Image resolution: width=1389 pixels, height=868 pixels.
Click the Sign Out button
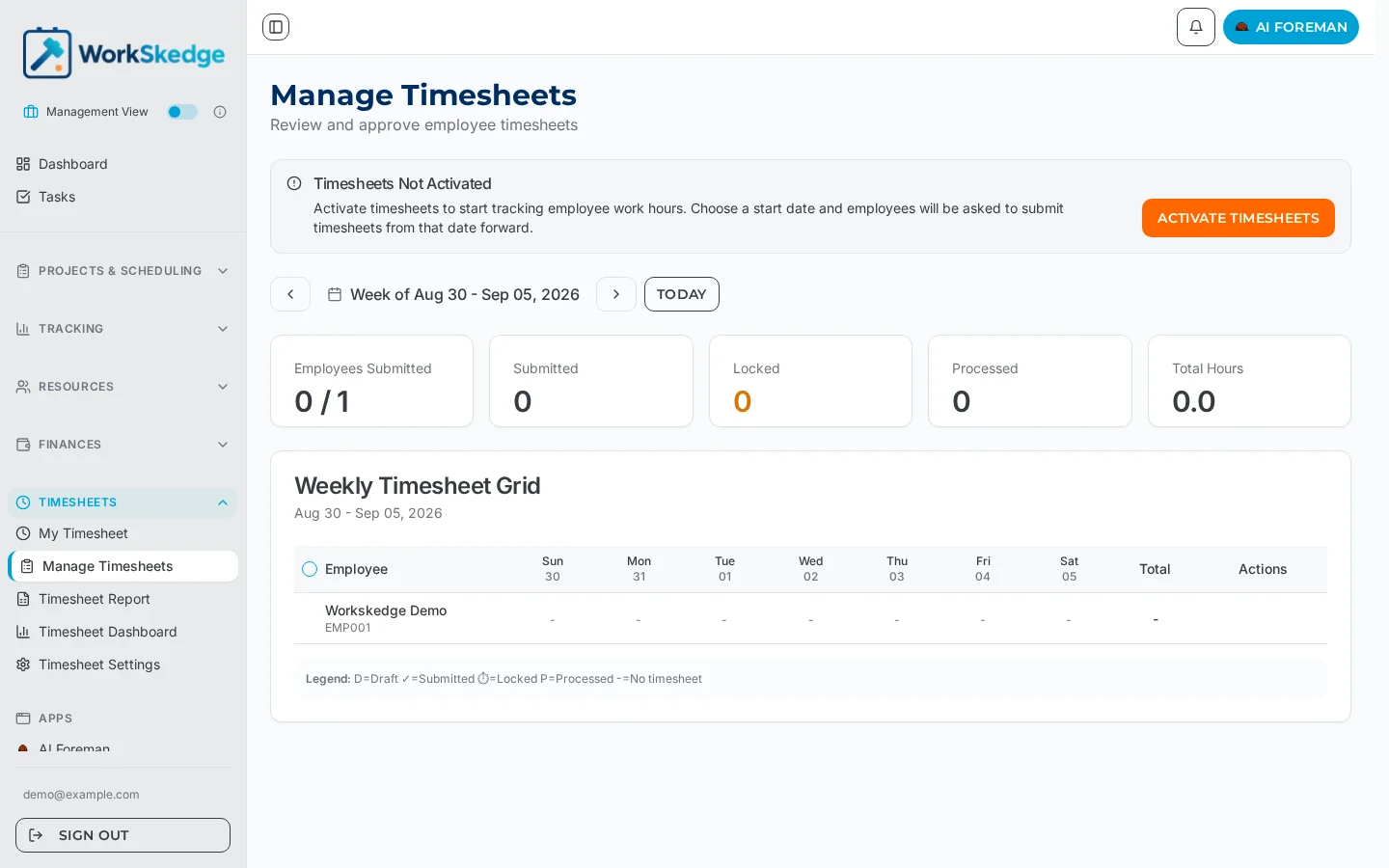[x=123, y=835]
